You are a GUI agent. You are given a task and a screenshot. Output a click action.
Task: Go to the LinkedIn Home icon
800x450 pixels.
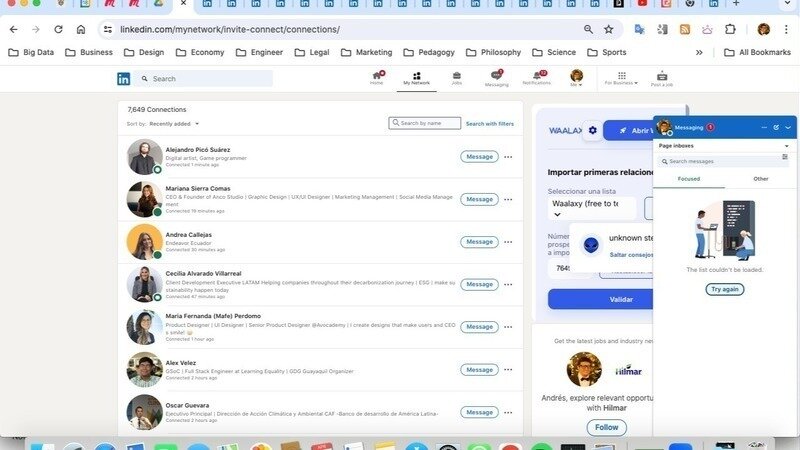377,76
